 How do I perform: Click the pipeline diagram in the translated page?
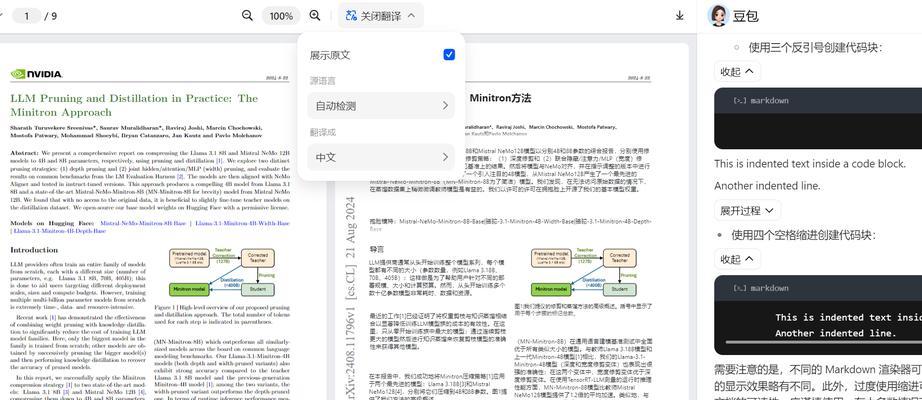(583, 273)
